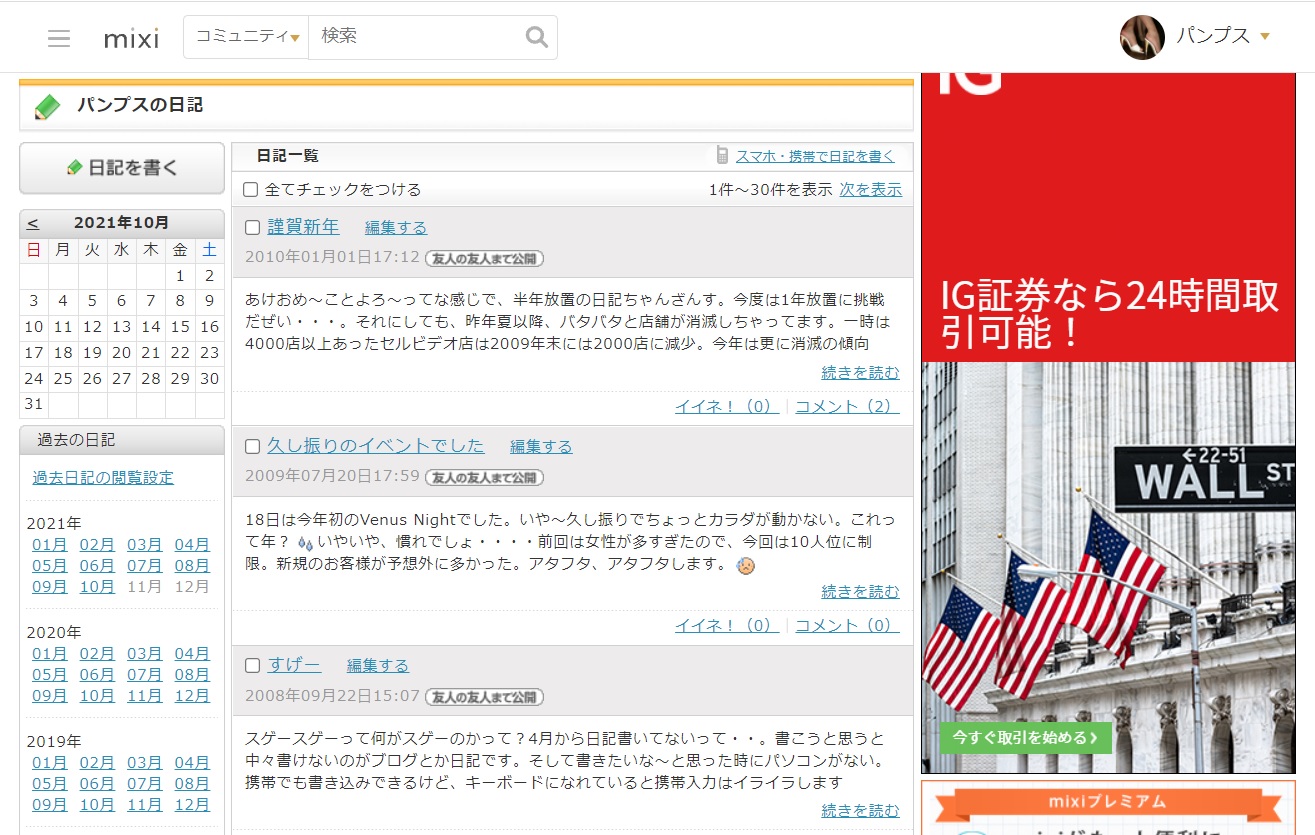Screen dimensions: 1315x835
Task: Open the コミュニティ search category dropdown
Action: tap(247, 37)
